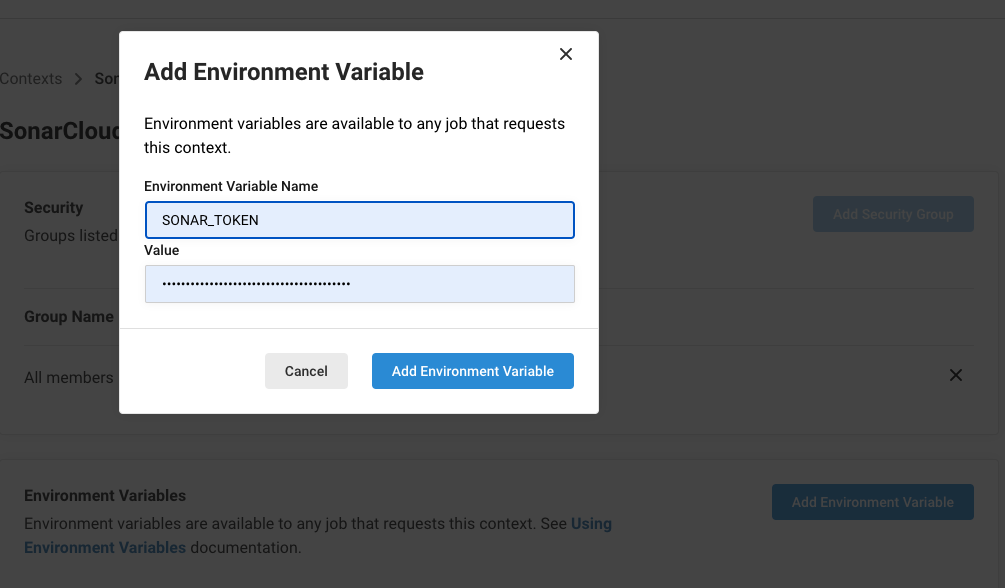Click the SonarCloud context title

tap(60, 132)
